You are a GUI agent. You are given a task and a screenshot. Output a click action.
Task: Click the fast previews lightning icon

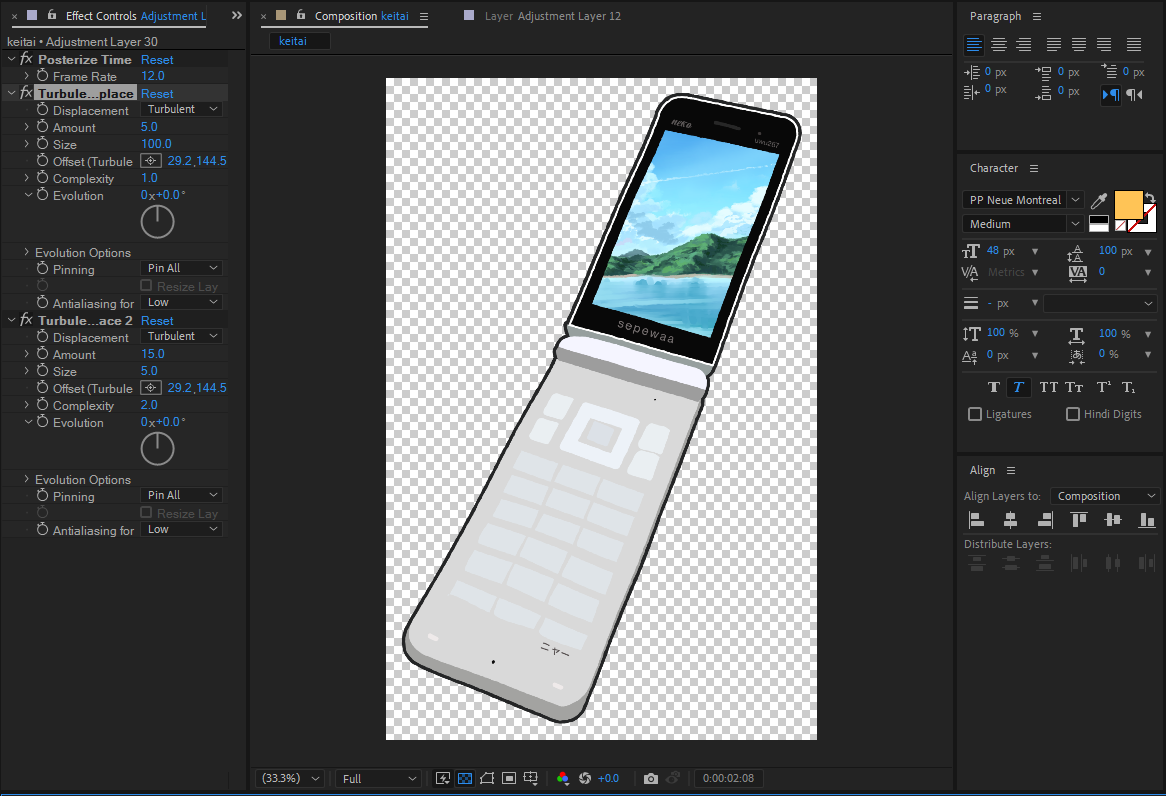tap(442, 778)
